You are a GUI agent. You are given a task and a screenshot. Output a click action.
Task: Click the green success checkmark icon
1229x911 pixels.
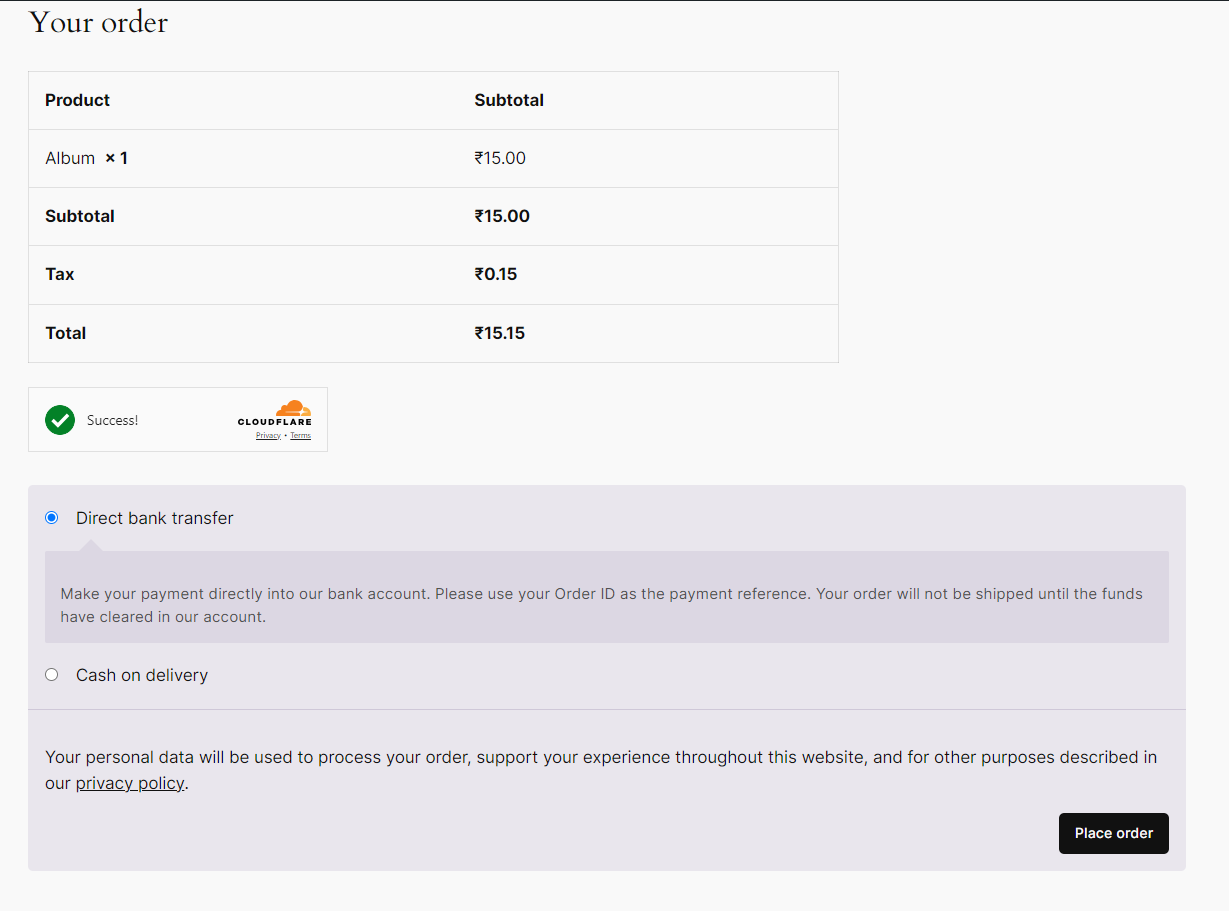click(60, 420)
